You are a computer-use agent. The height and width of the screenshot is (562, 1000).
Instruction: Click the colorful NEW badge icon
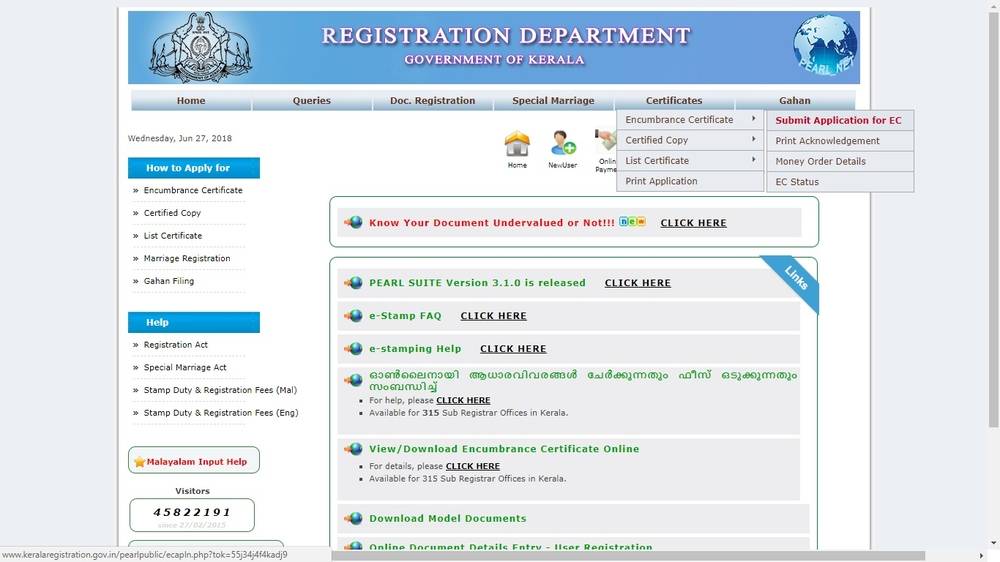[632, 221]
